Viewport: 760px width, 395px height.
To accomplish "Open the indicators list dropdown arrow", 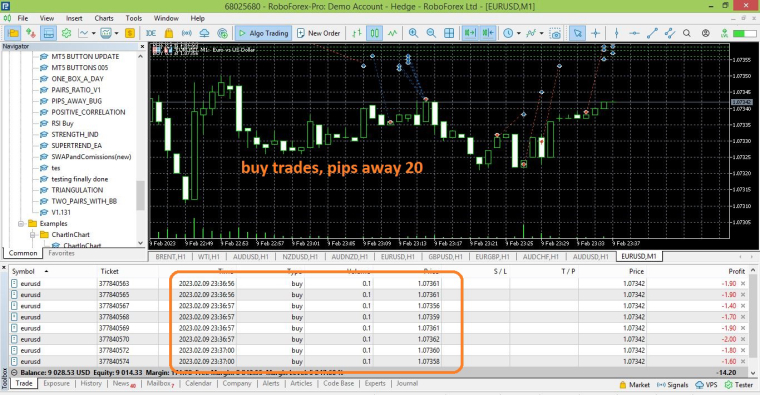I will pos(541,33).
